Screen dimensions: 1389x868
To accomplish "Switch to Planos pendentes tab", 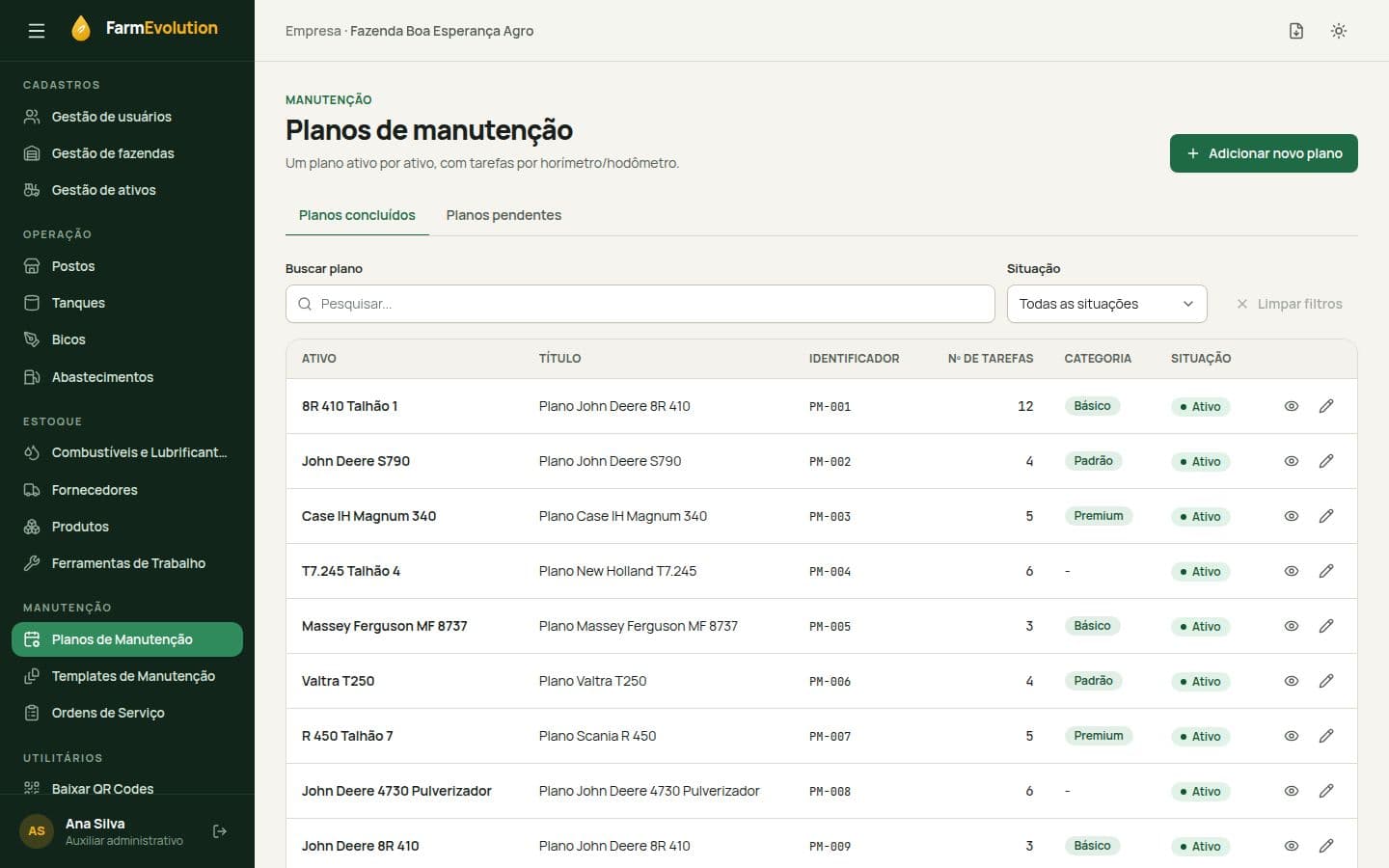I will (x=504, y=215).
